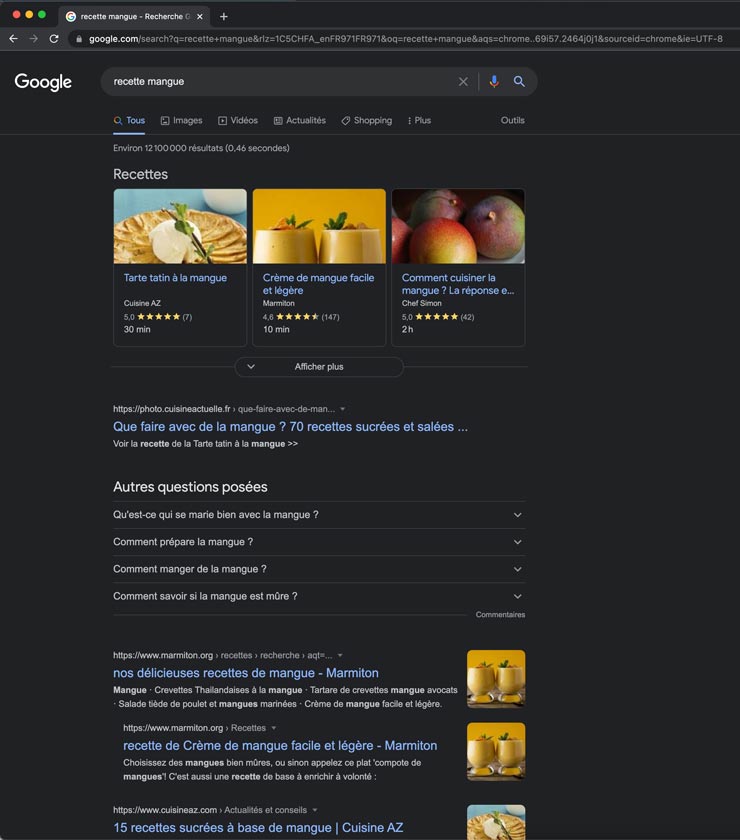
Task: Switch to the Actualités tab
Action: coord(300,121)
